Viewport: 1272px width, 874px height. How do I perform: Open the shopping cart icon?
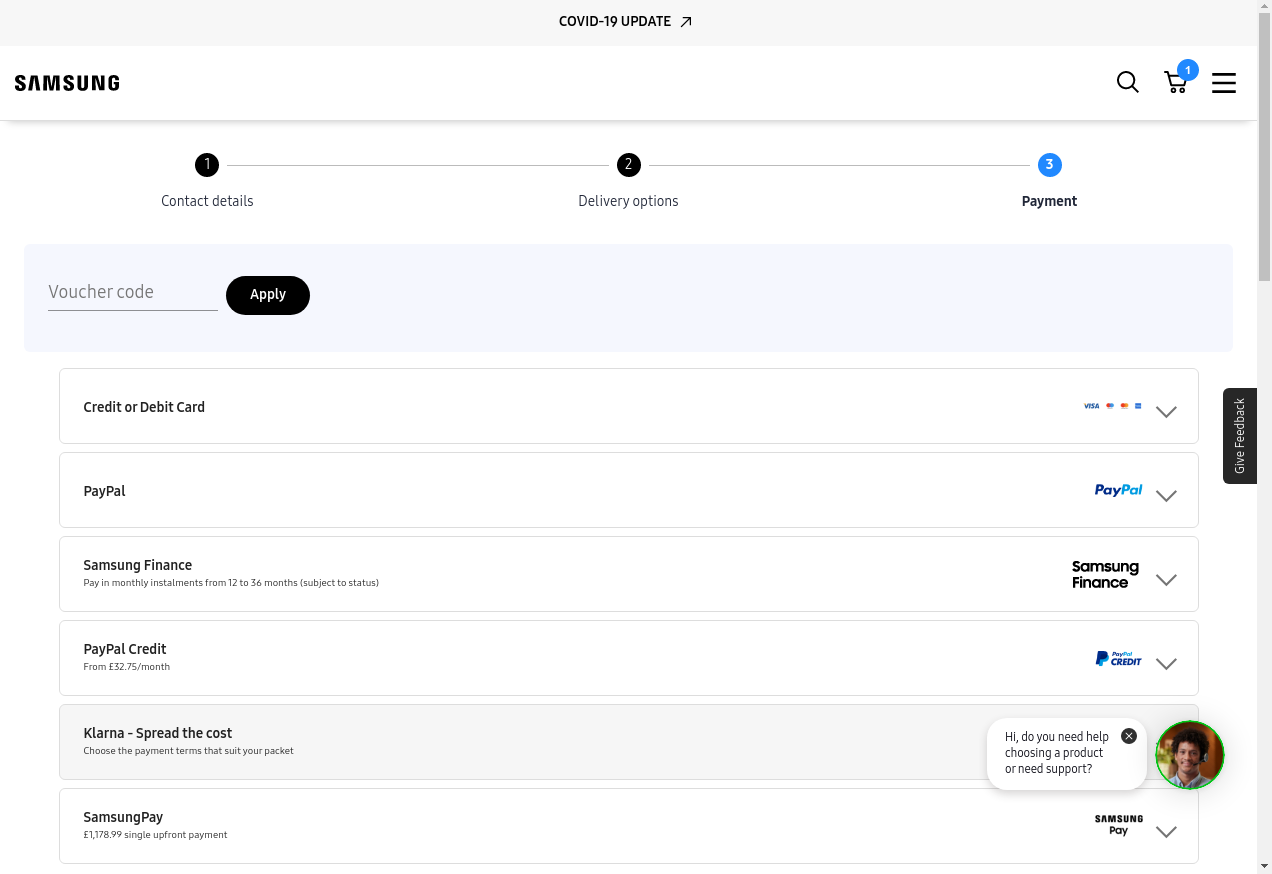1176,82
